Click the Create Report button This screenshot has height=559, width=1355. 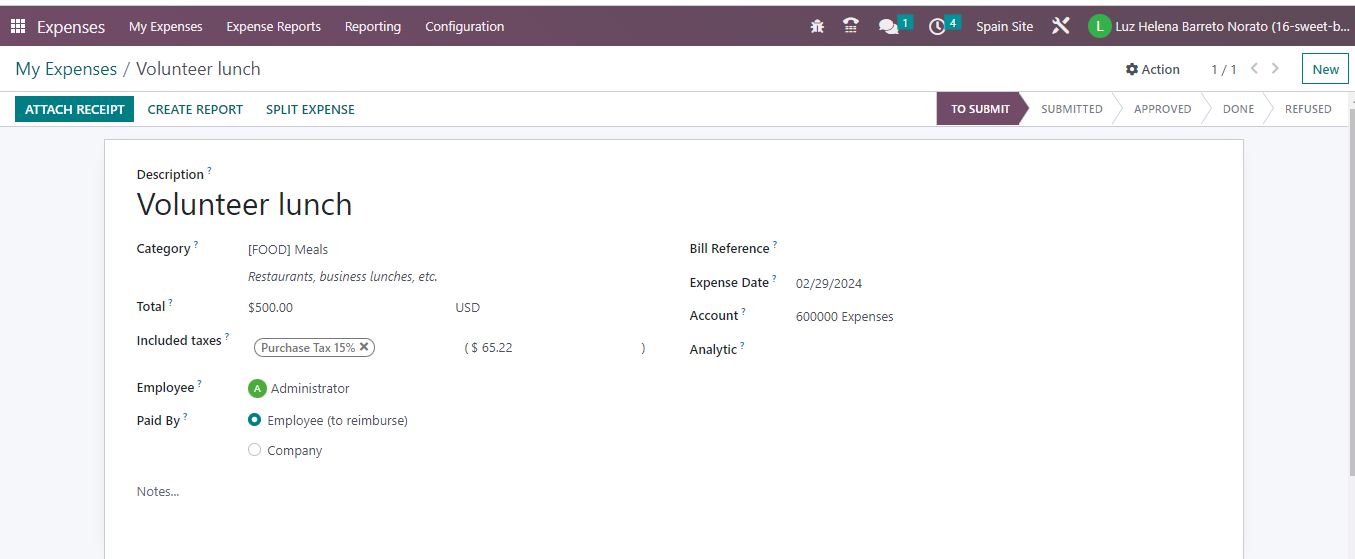(195, 109)
